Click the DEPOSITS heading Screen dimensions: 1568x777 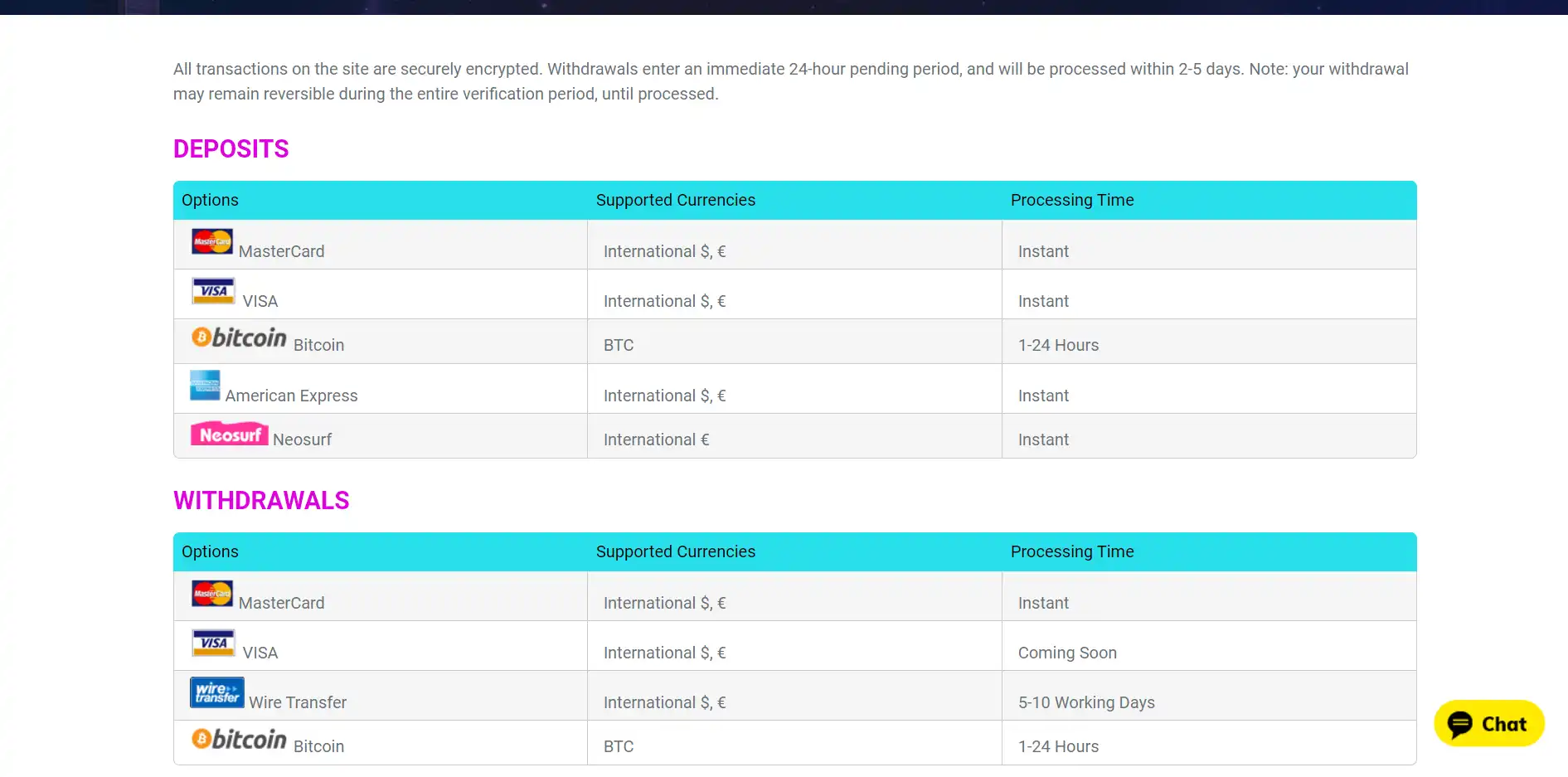click(231, 149)
